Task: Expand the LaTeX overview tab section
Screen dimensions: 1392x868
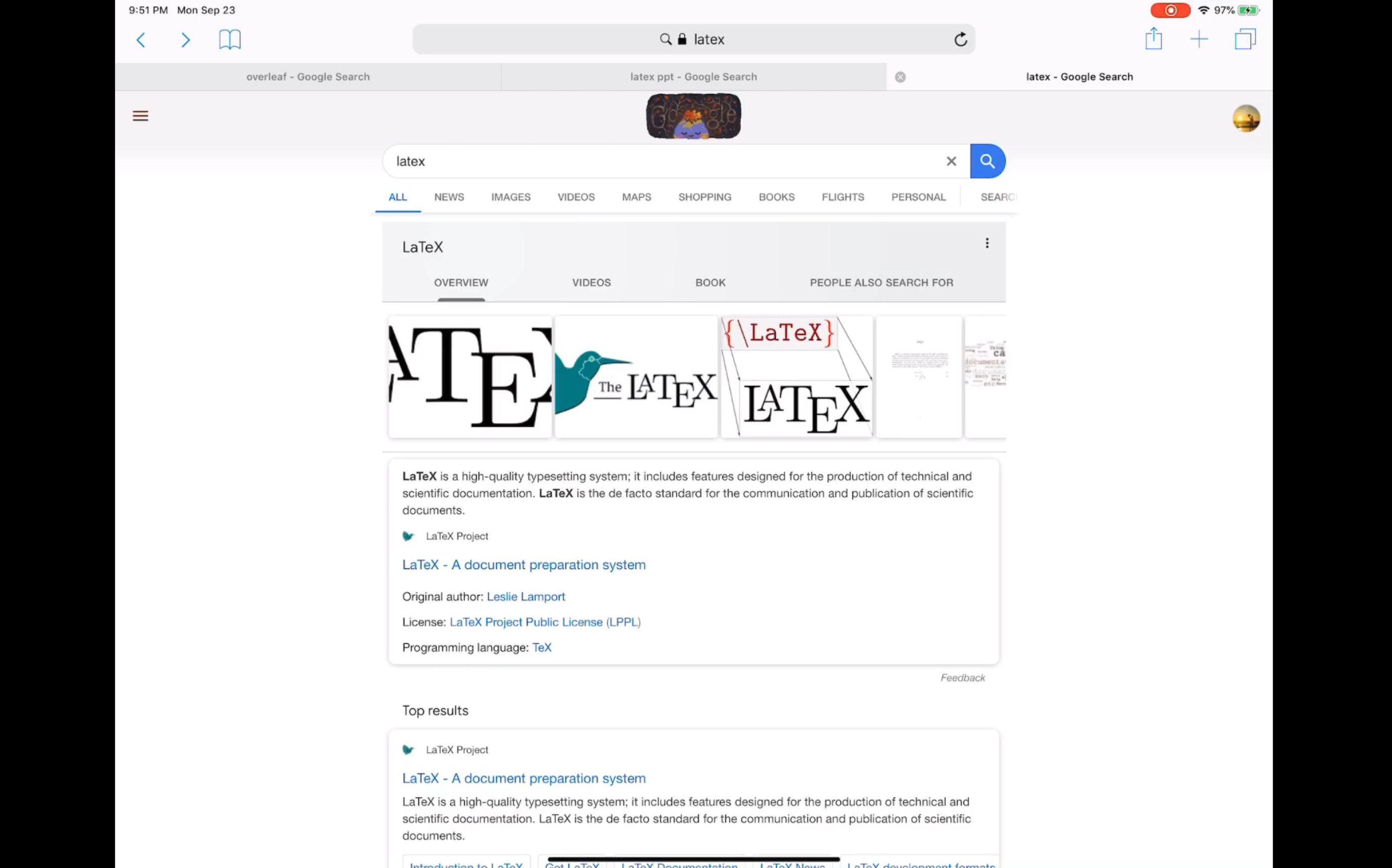Action: (x=461, y=282)
